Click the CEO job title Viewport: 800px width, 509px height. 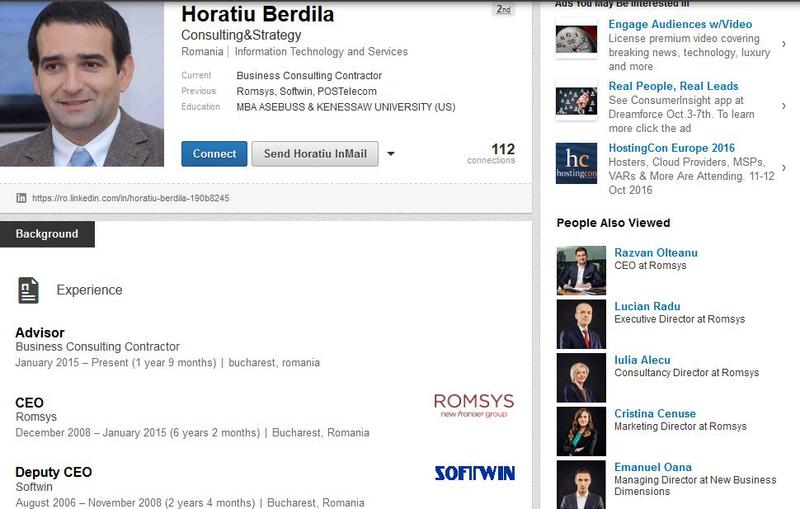click(x=29, y=402)
